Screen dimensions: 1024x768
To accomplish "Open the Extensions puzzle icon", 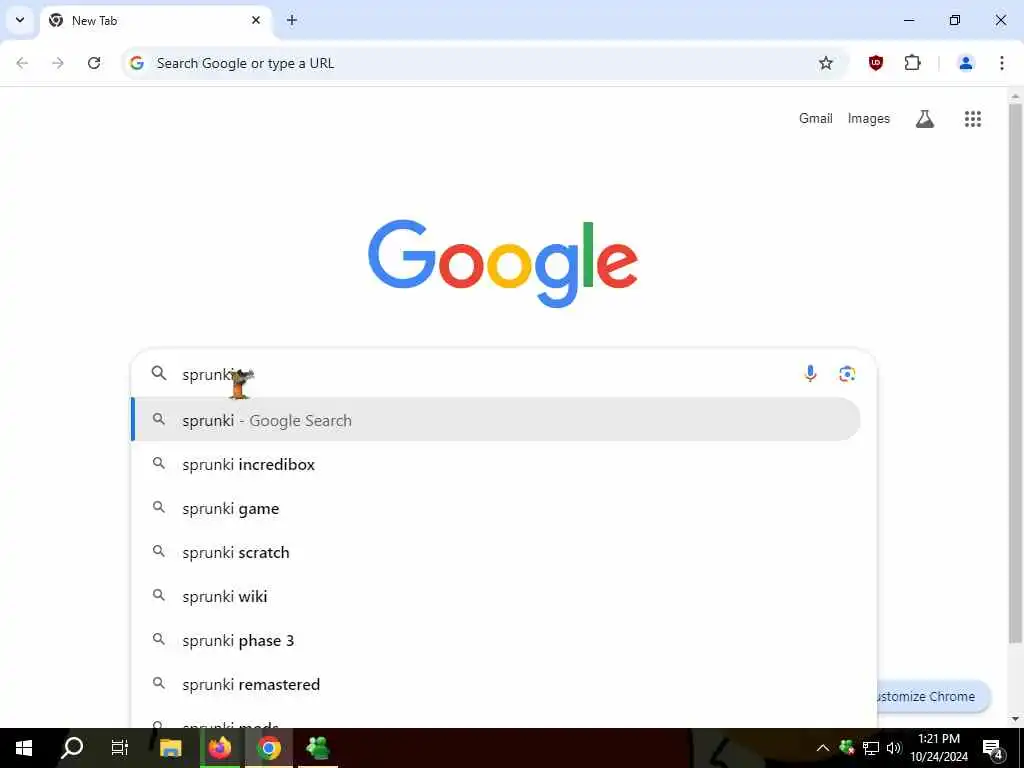I will click(912, 63).
